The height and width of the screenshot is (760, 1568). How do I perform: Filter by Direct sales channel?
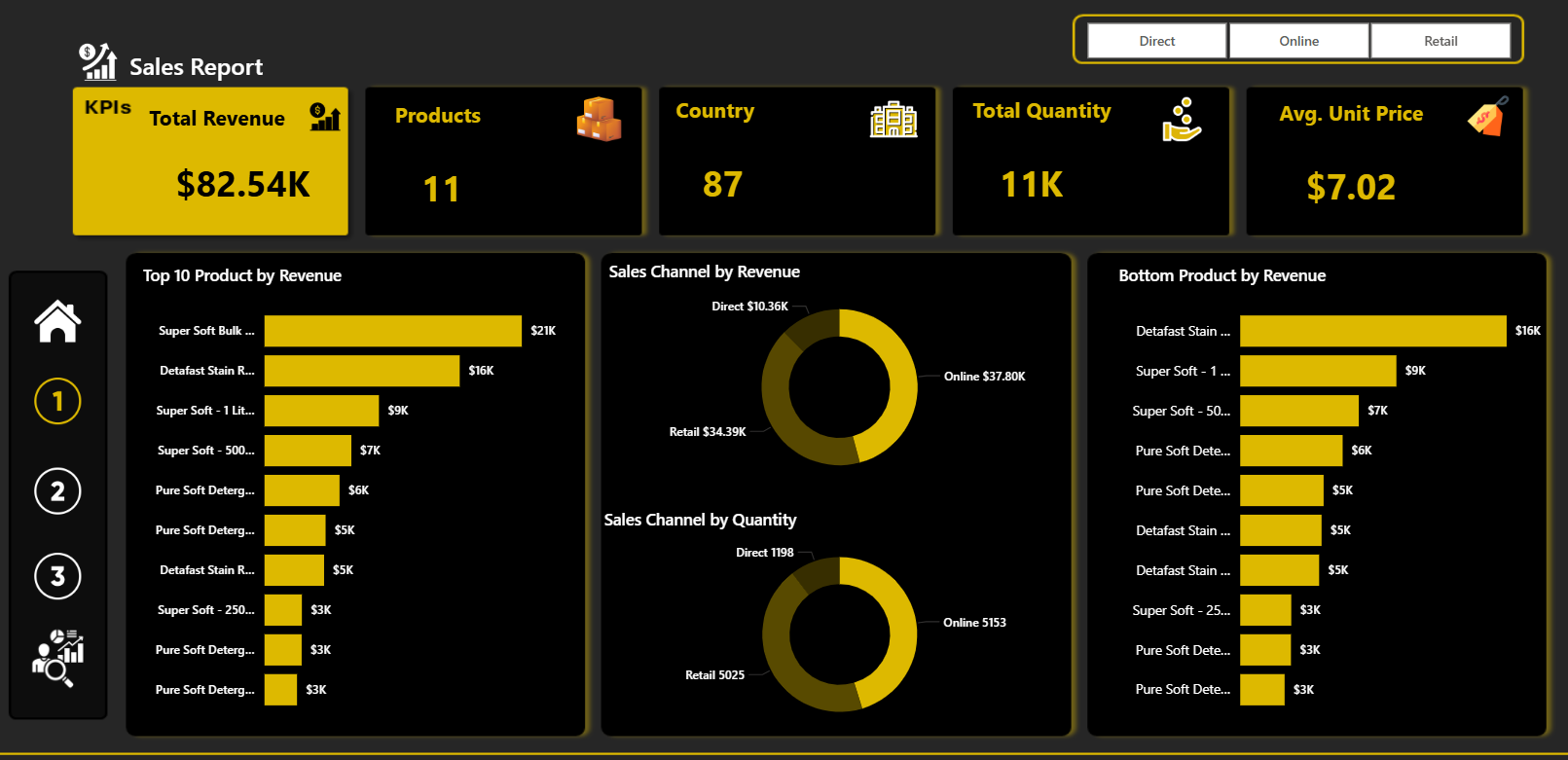[x=1157, y=41]
